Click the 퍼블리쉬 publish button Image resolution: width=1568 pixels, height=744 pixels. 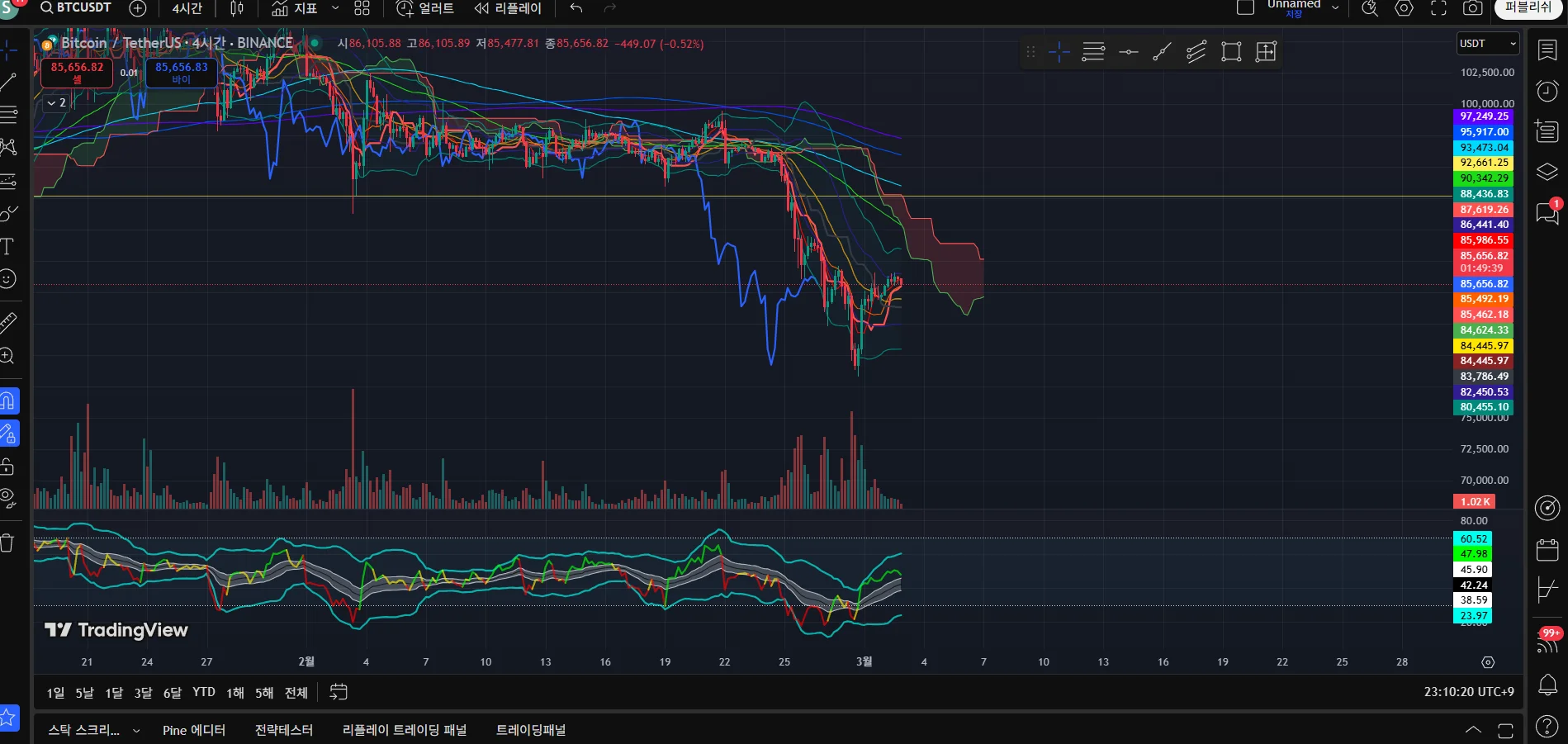click(1528, 8)
